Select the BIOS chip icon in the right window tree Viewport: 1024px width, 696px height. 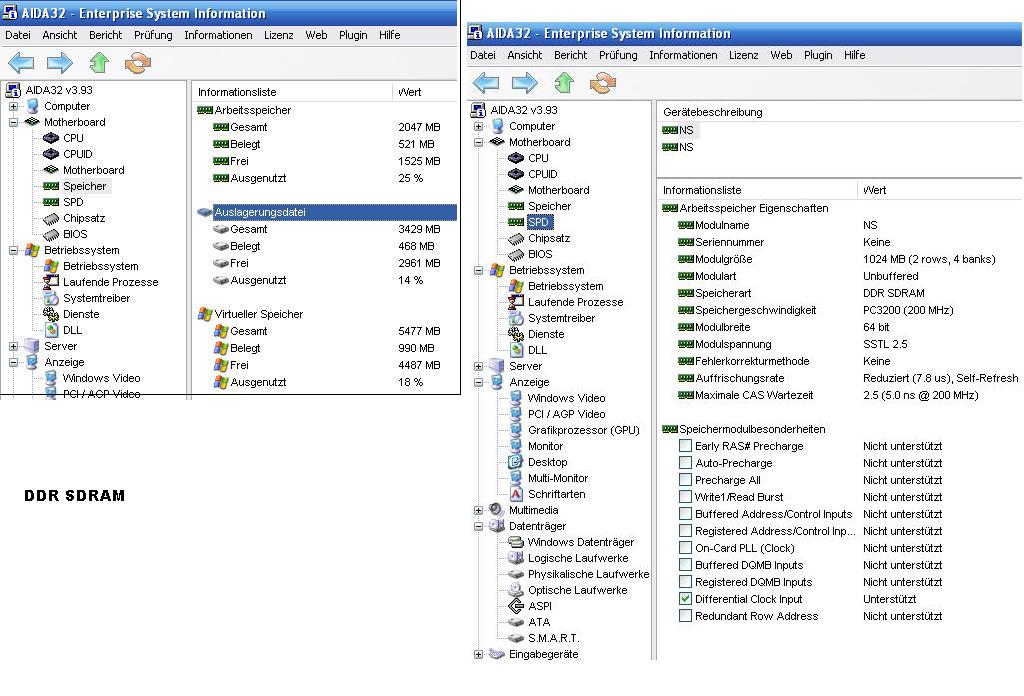[x=516, y=254]
